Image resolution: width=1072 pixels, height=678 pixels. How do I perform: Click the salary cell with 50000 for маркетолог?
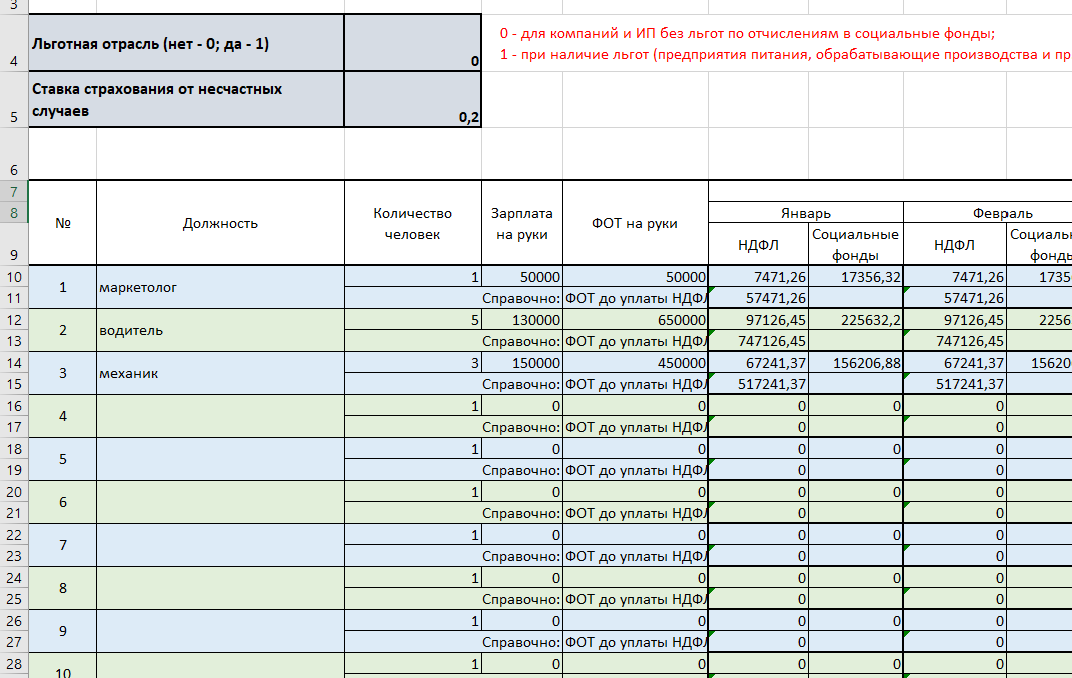tap(522, 277)
